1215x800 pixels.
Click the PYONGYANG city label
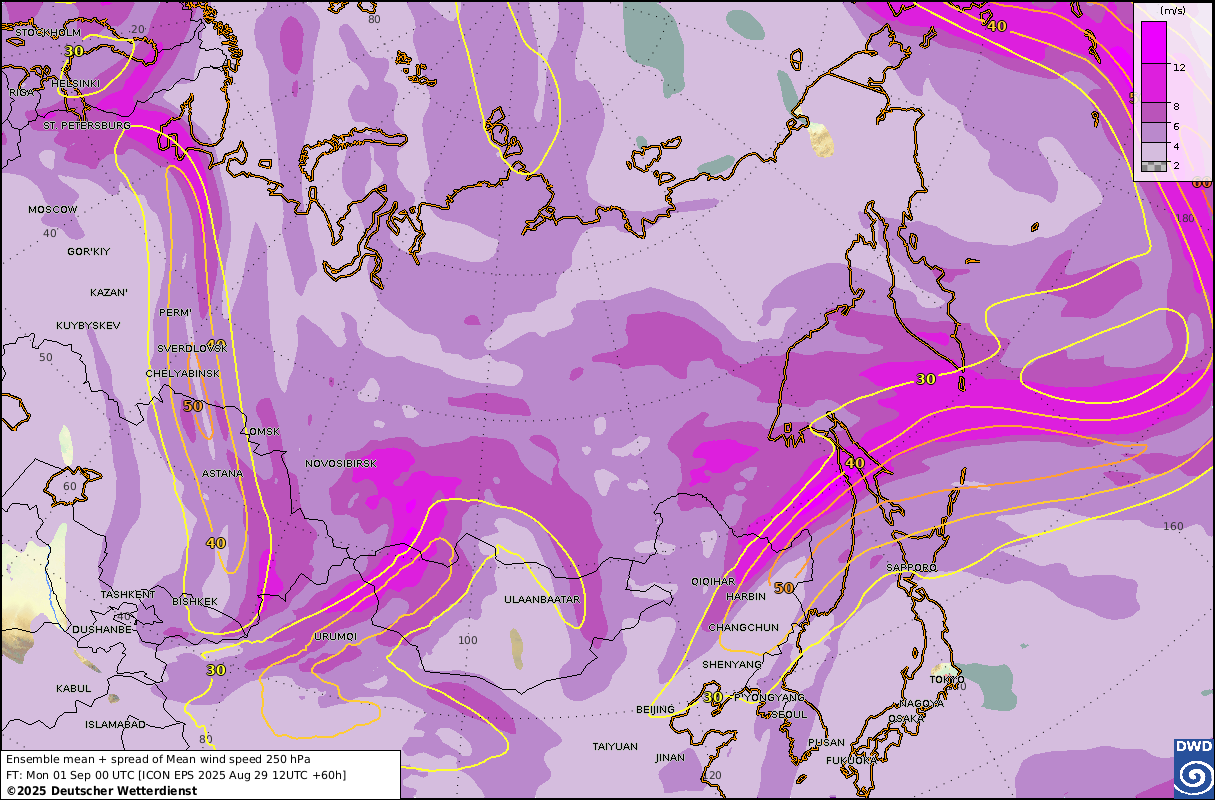tap(769, 697)
